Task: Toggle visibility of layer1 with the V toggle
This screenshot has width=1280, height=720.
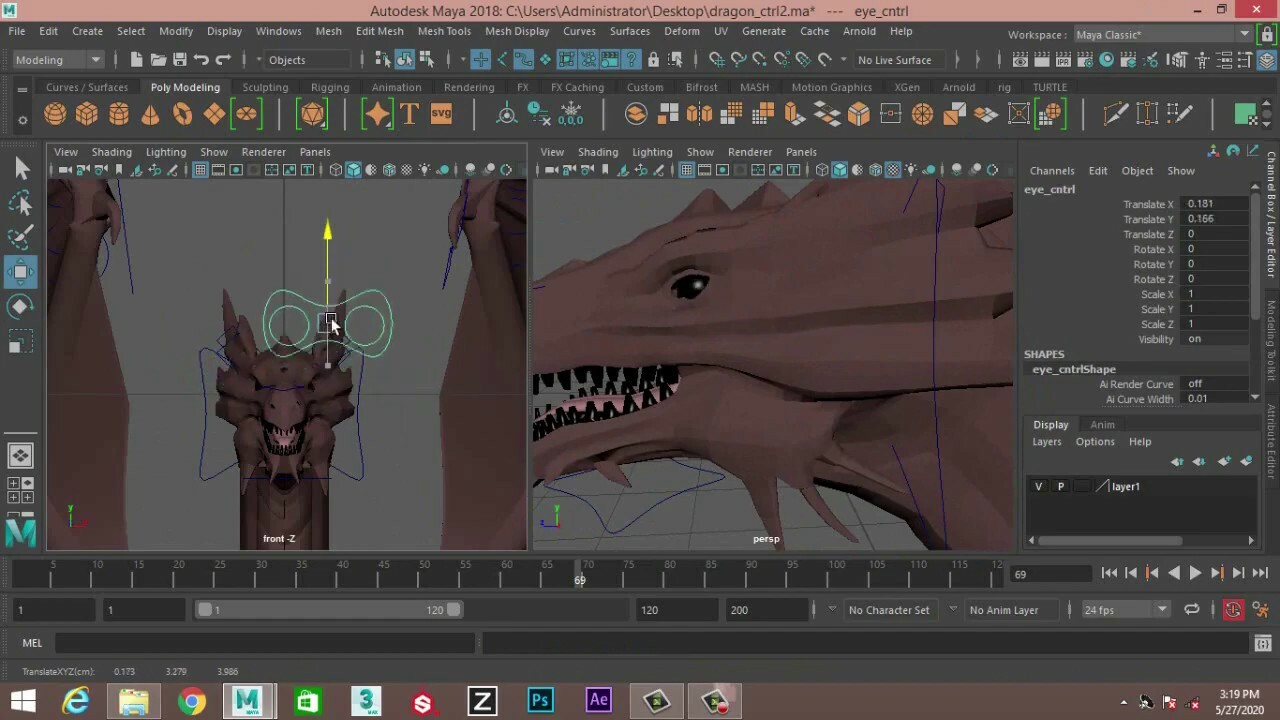Action: pos(1038,486)
